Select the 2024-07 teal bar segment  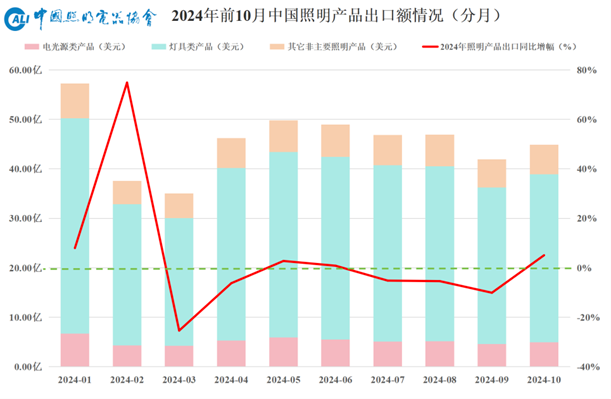388,254
